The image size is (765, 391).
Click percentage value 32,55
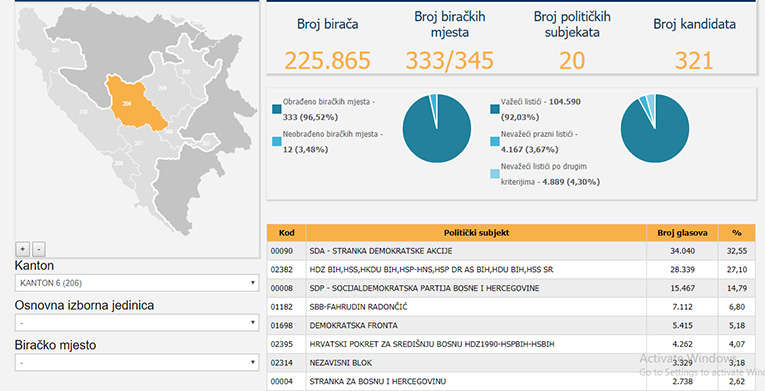pos(737,251)
